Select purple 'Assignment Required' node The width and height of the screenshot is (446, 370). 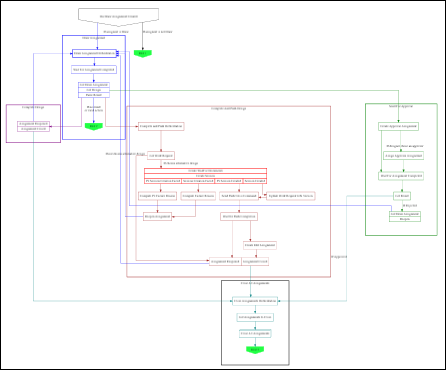[x=33, y=124]
